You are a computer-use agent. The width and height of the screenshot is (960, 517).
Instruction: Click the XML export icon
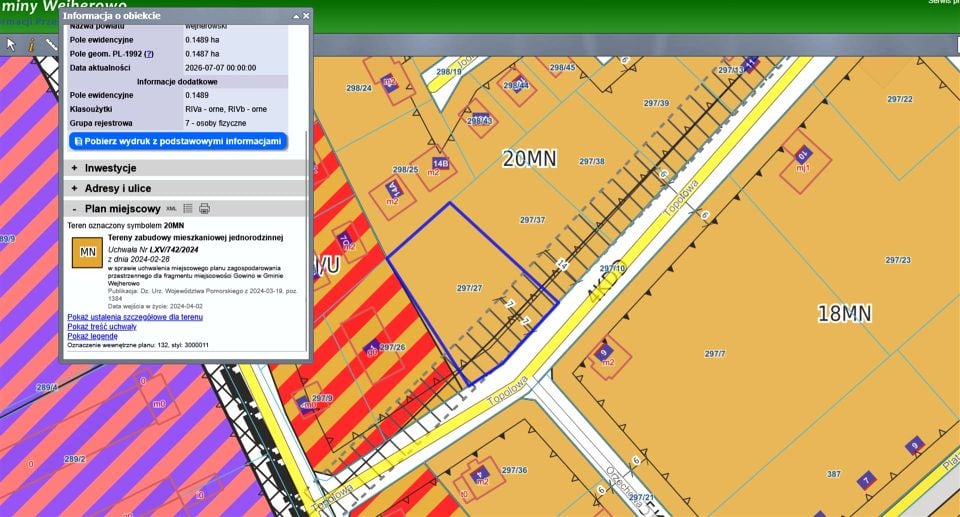coord(171,208)
